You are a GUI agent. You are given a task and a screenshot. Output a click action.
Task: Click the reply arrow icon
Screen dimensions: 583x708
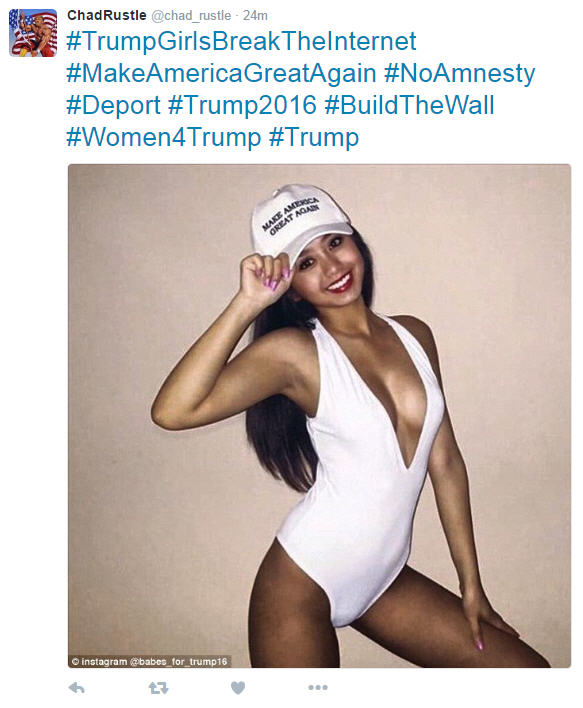[x=77, y=688]
